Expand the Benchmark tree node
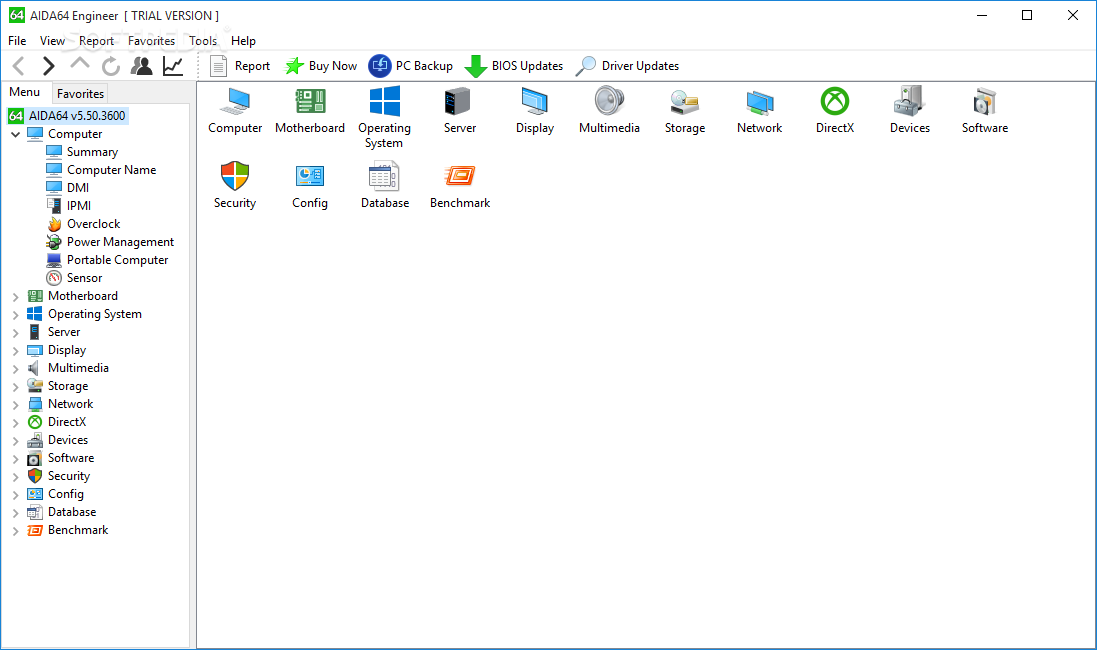 point(15,531)
